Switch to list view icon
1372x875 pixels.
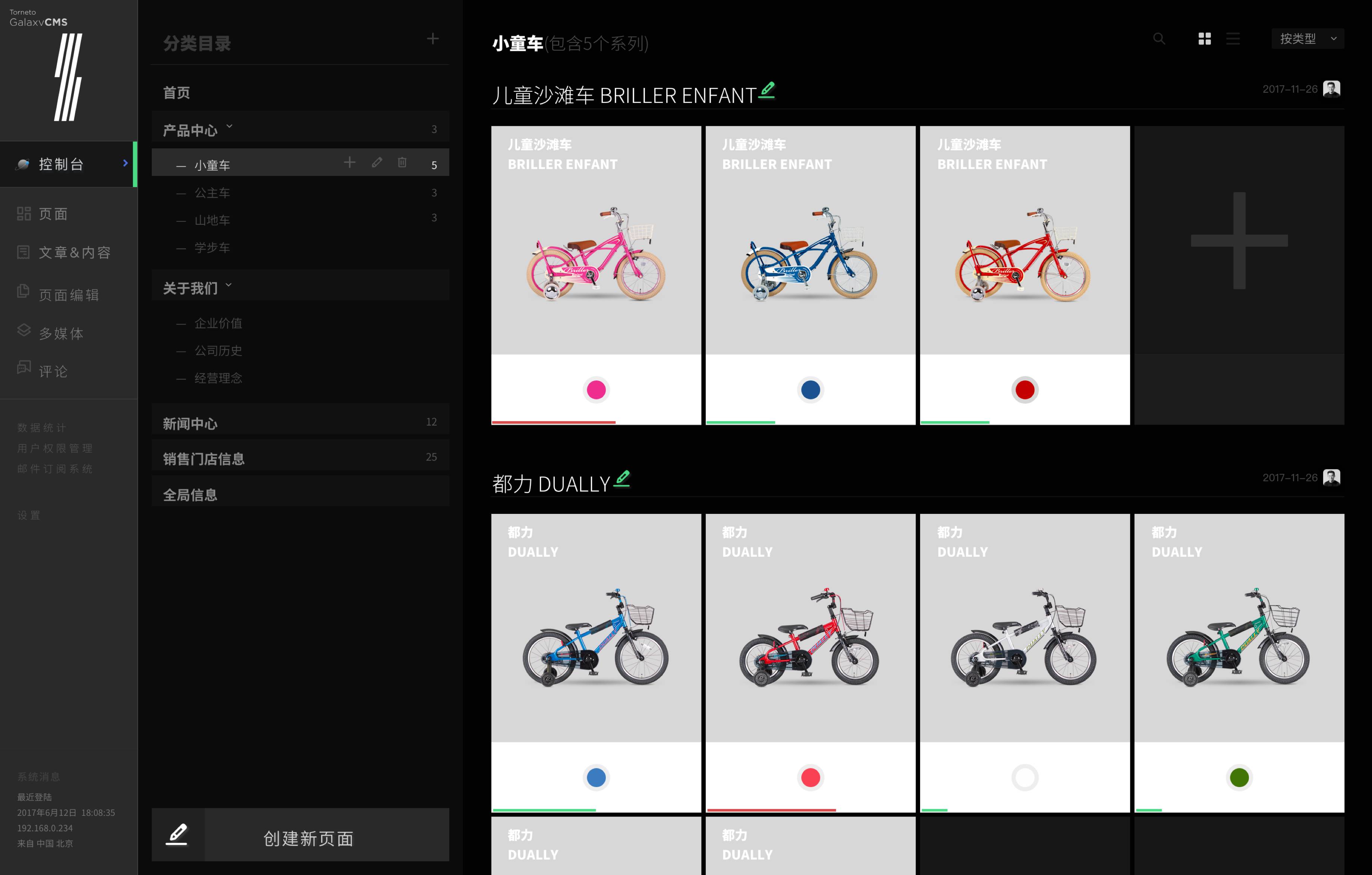pos(1233,39)
